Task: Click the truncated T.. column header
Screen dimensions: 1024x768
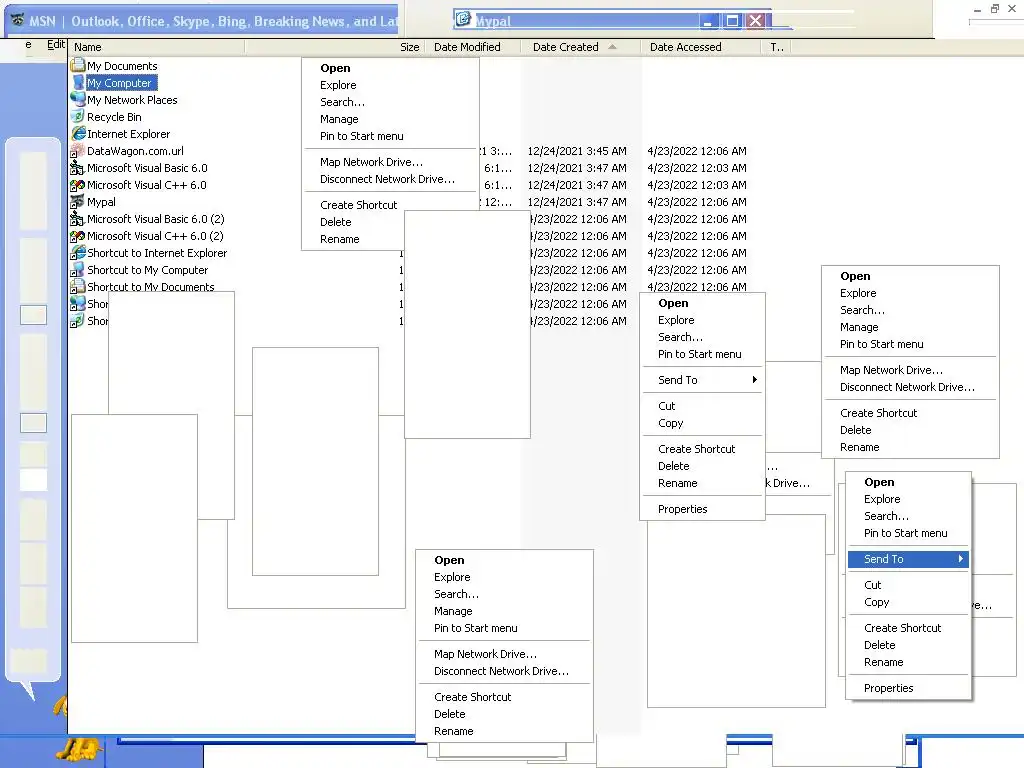Action: coord(776,47)
